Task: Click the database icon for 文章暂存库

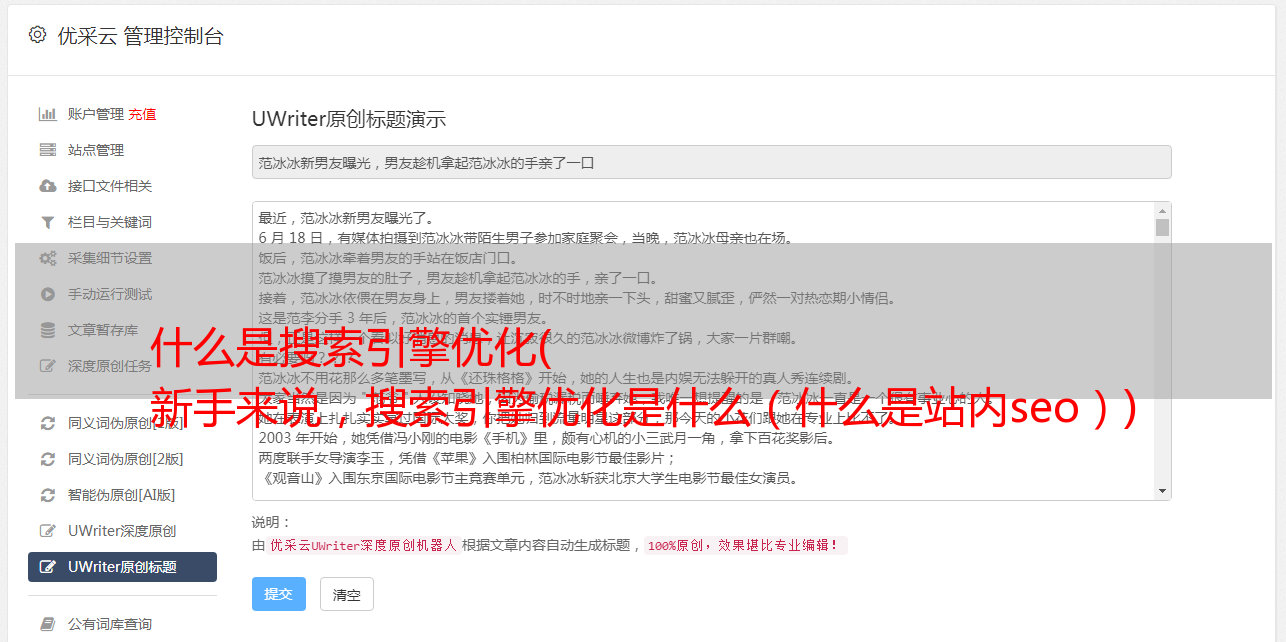Action: coord(47,330)
